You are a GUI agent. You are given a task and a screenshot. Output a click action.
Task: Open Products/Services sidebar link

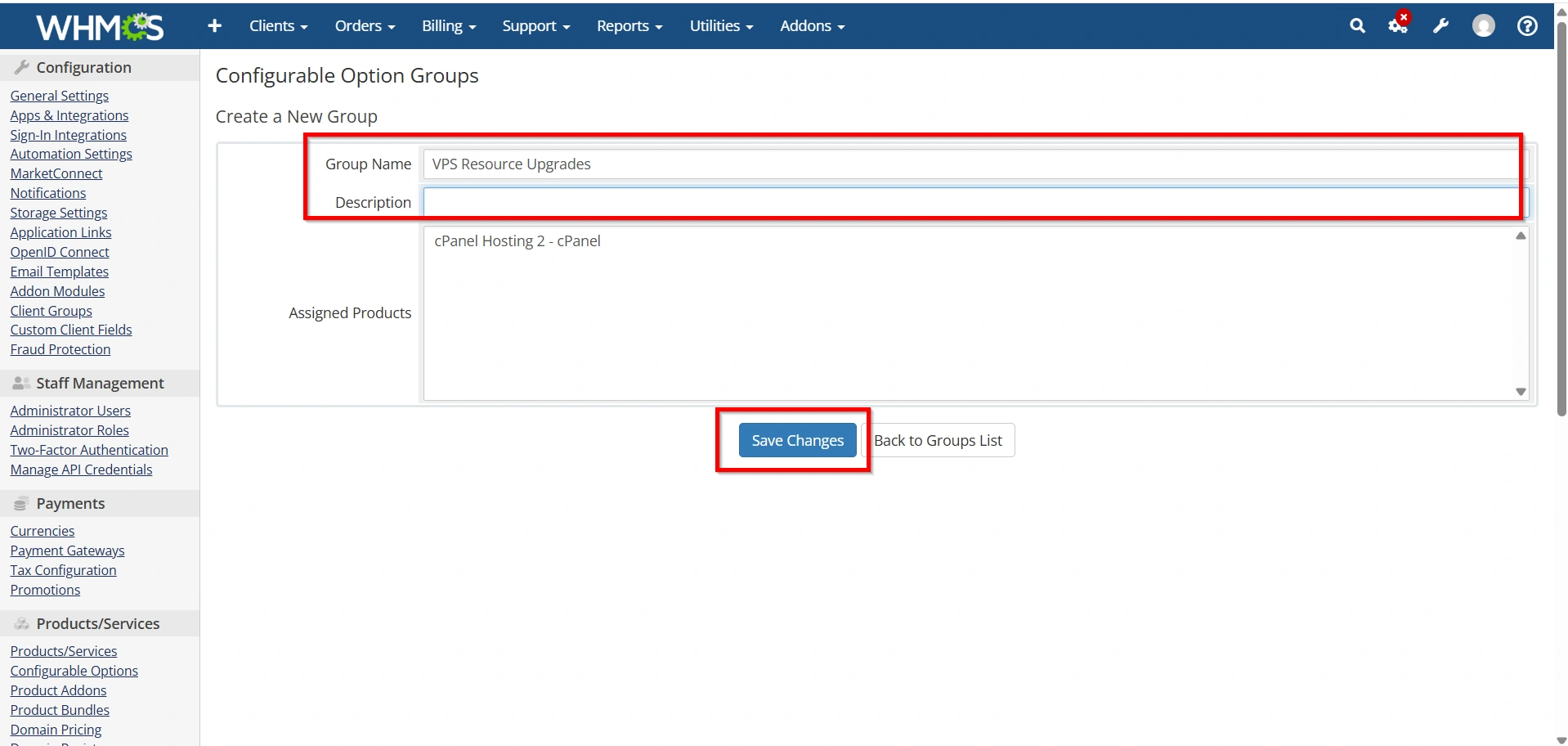[63, 651]
